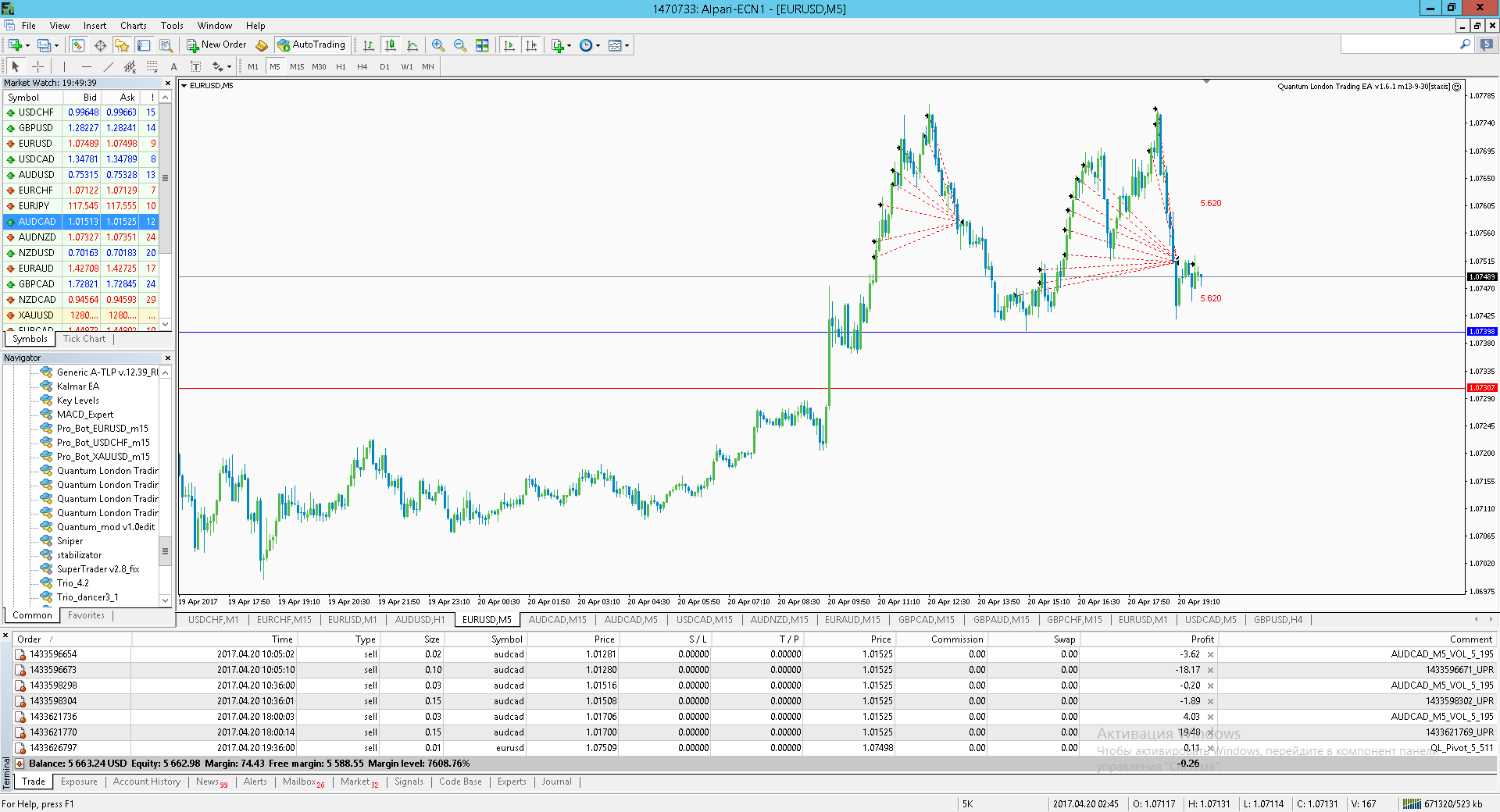Click Navigator scroll-down arrow
Screen dimensions: 1500x812
165,600
